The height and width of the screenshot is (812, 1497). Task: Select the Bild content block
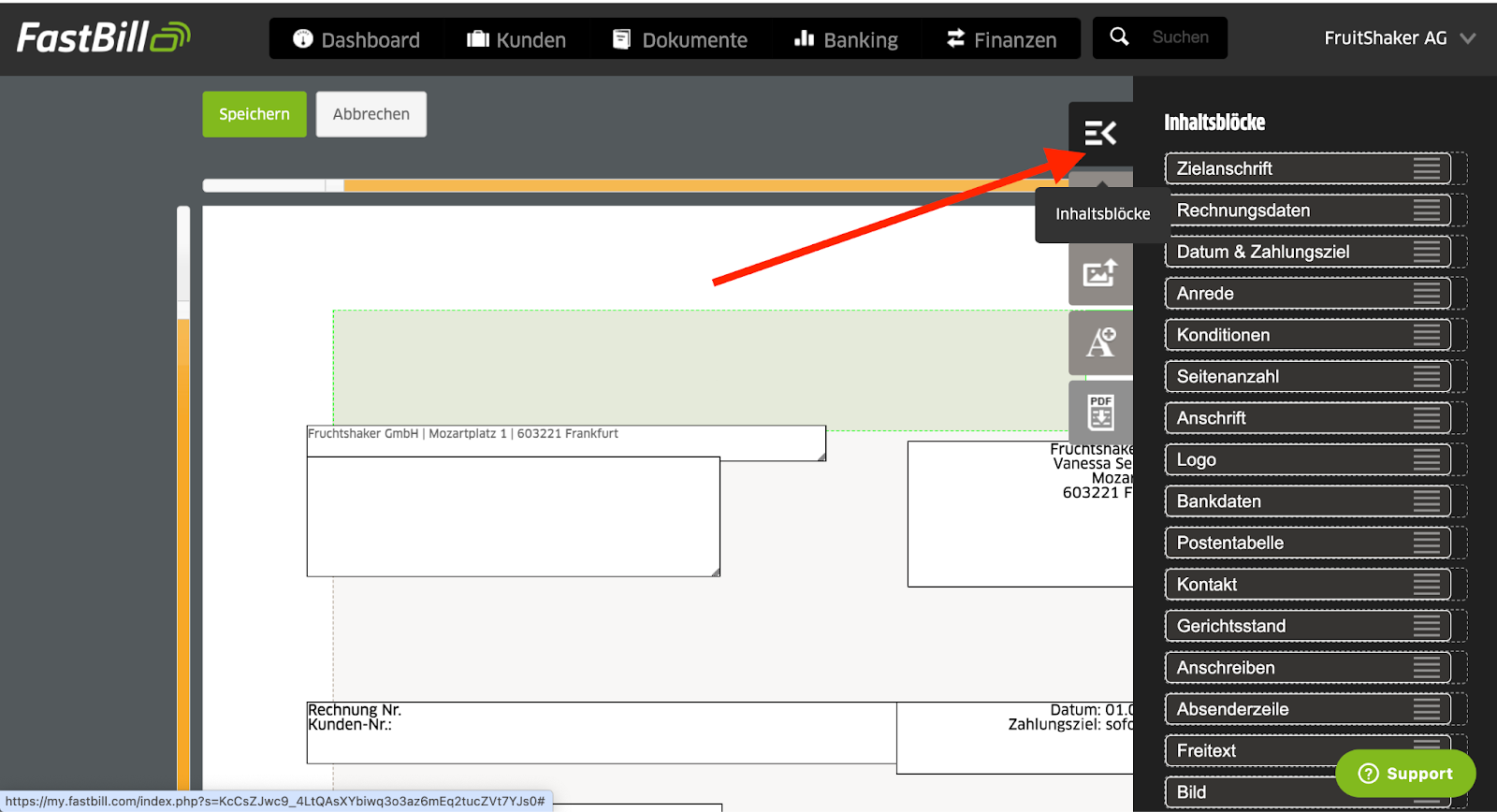coord(1307,792)
